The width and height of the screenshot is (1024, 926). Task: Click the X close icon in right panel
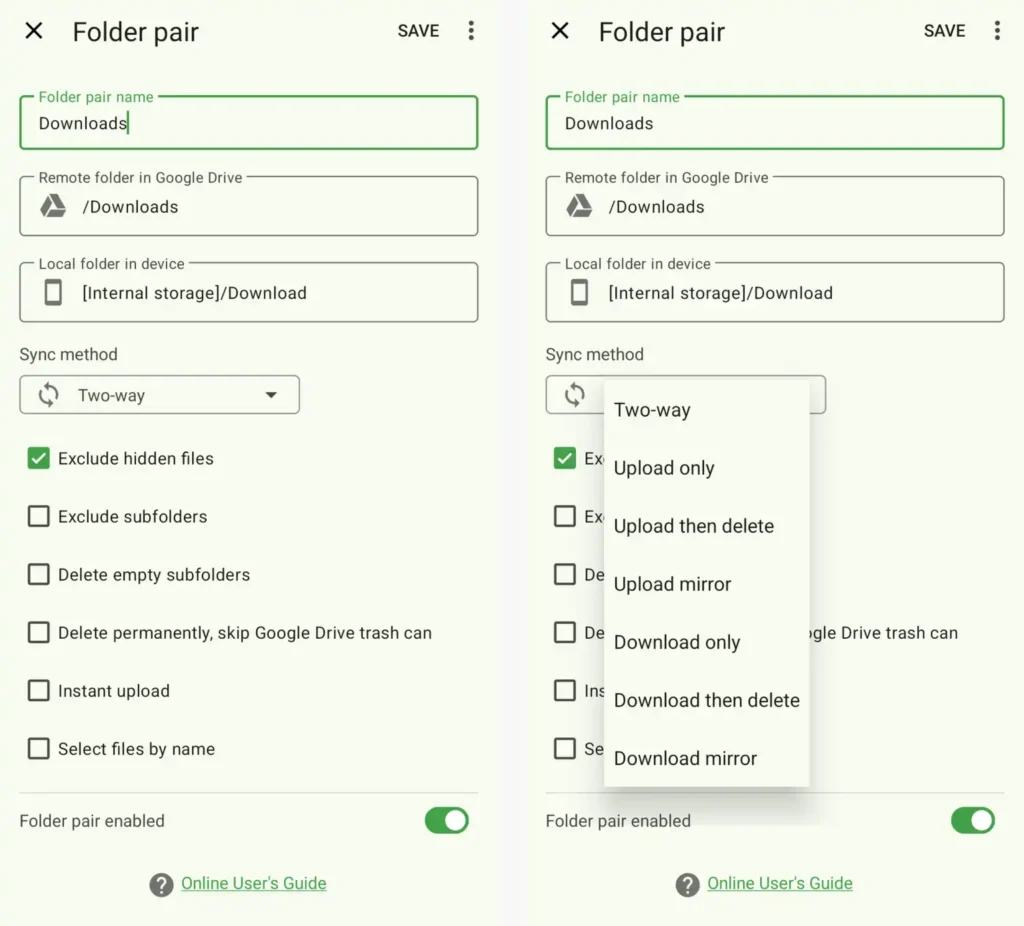click(560, 31)
